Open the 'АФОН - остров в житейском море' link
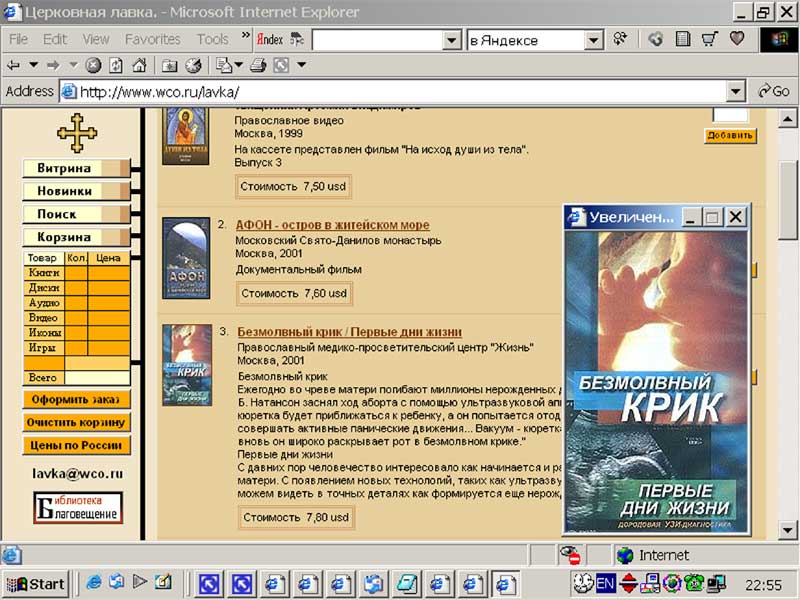 click(x=333, y=225)
